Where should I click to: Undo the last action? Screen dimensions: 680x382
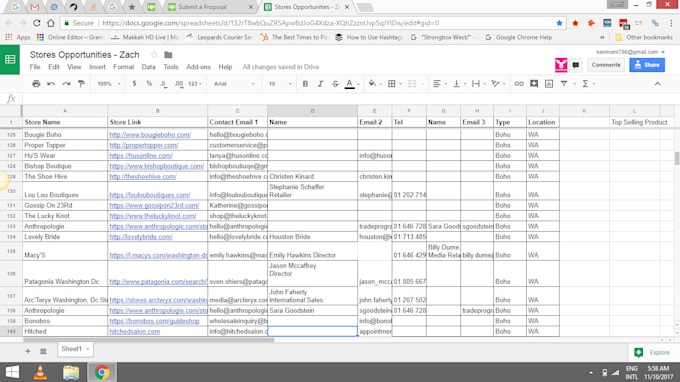51,84
